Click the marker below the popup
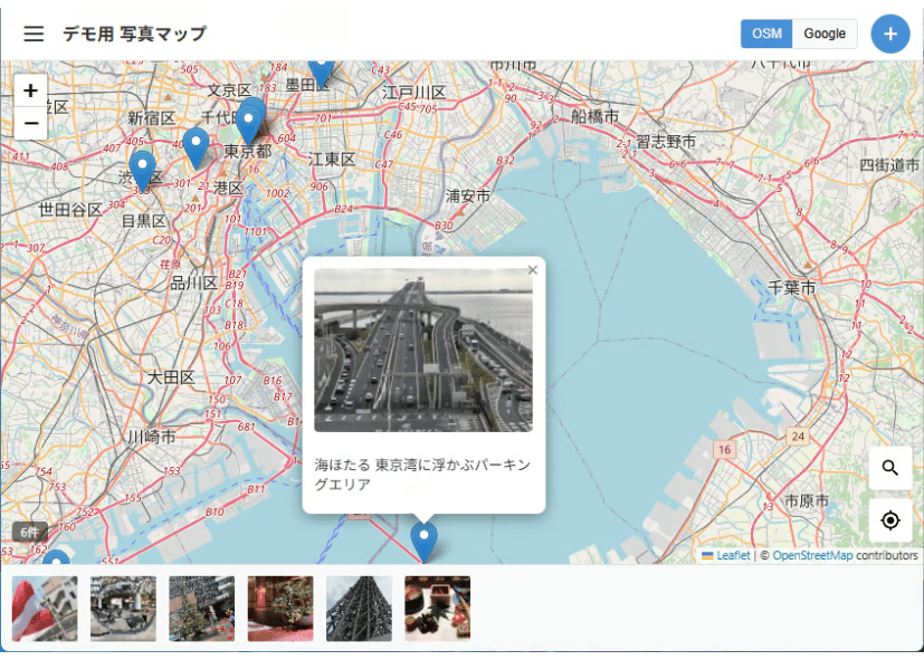This screenshot has height=660, width=924. (424, 542)
